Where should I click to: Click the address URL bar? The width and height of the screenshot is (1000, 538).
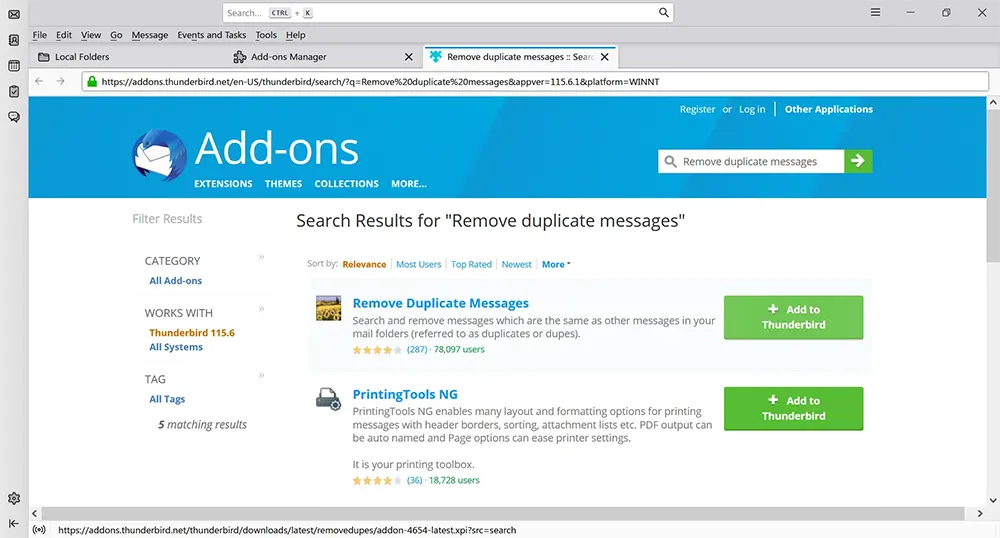pos(535,82)
